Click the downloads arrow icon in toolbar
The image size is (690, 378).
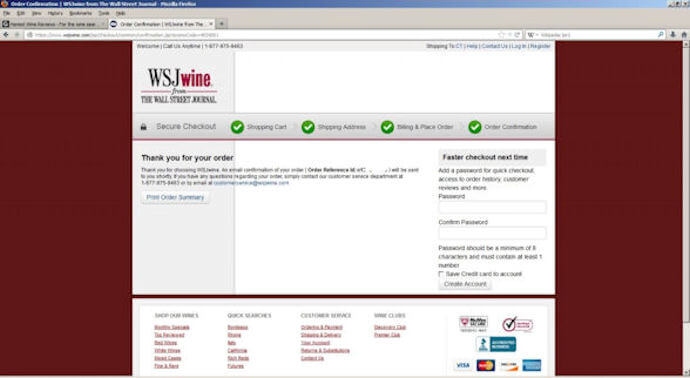point(672,35)
